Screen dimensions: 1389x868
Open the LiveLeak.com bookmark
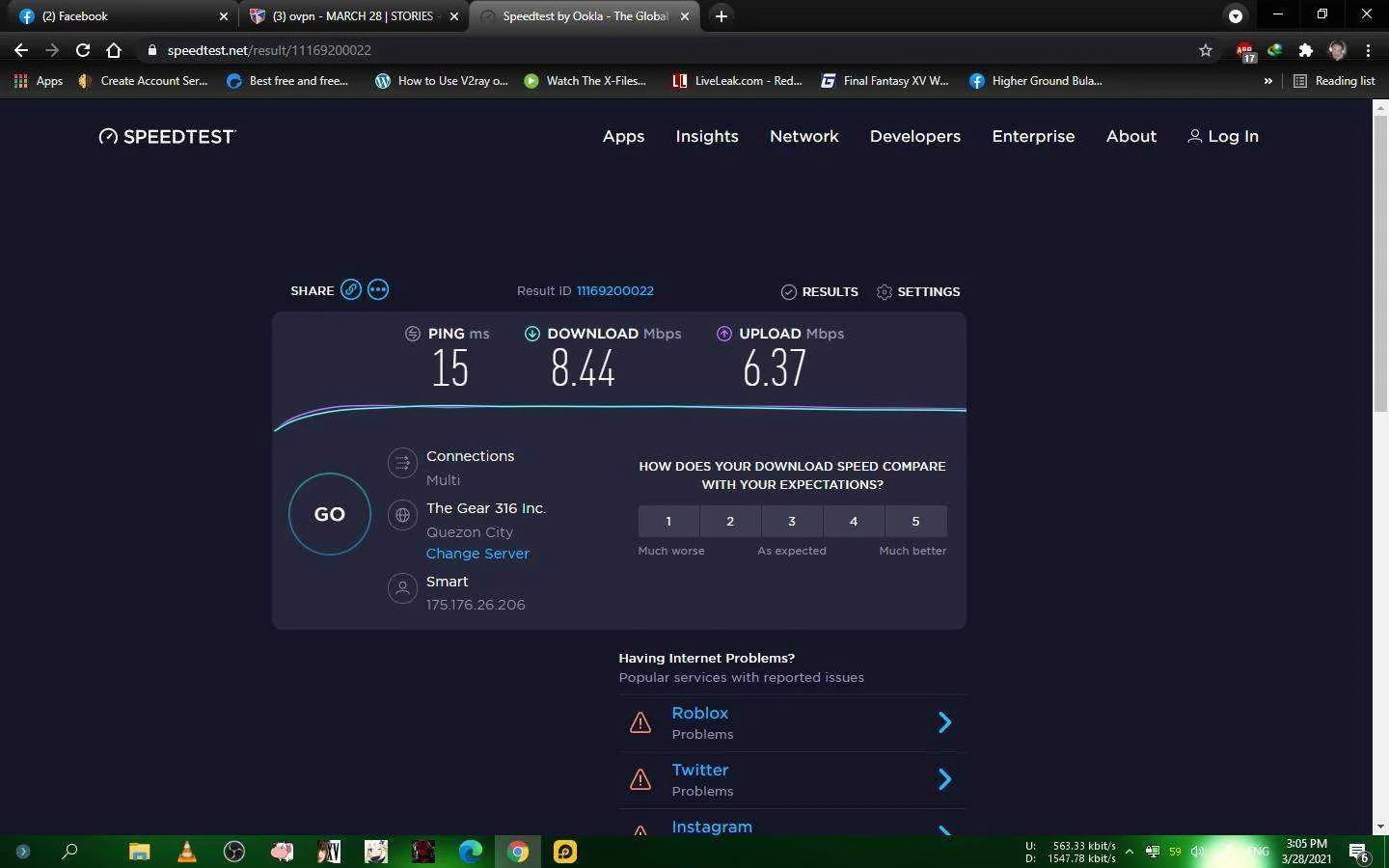click(x=737, y=81)
